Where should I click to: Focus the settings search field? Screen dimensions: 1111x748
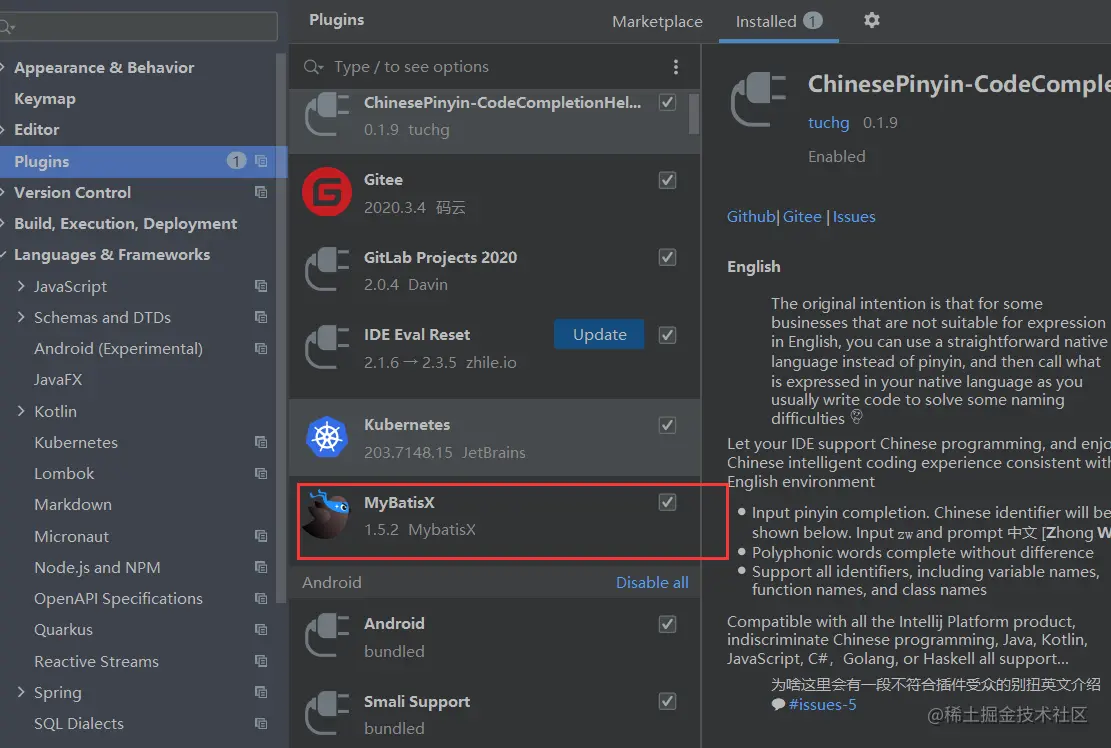pyautogui.click(x=138, y=26)
